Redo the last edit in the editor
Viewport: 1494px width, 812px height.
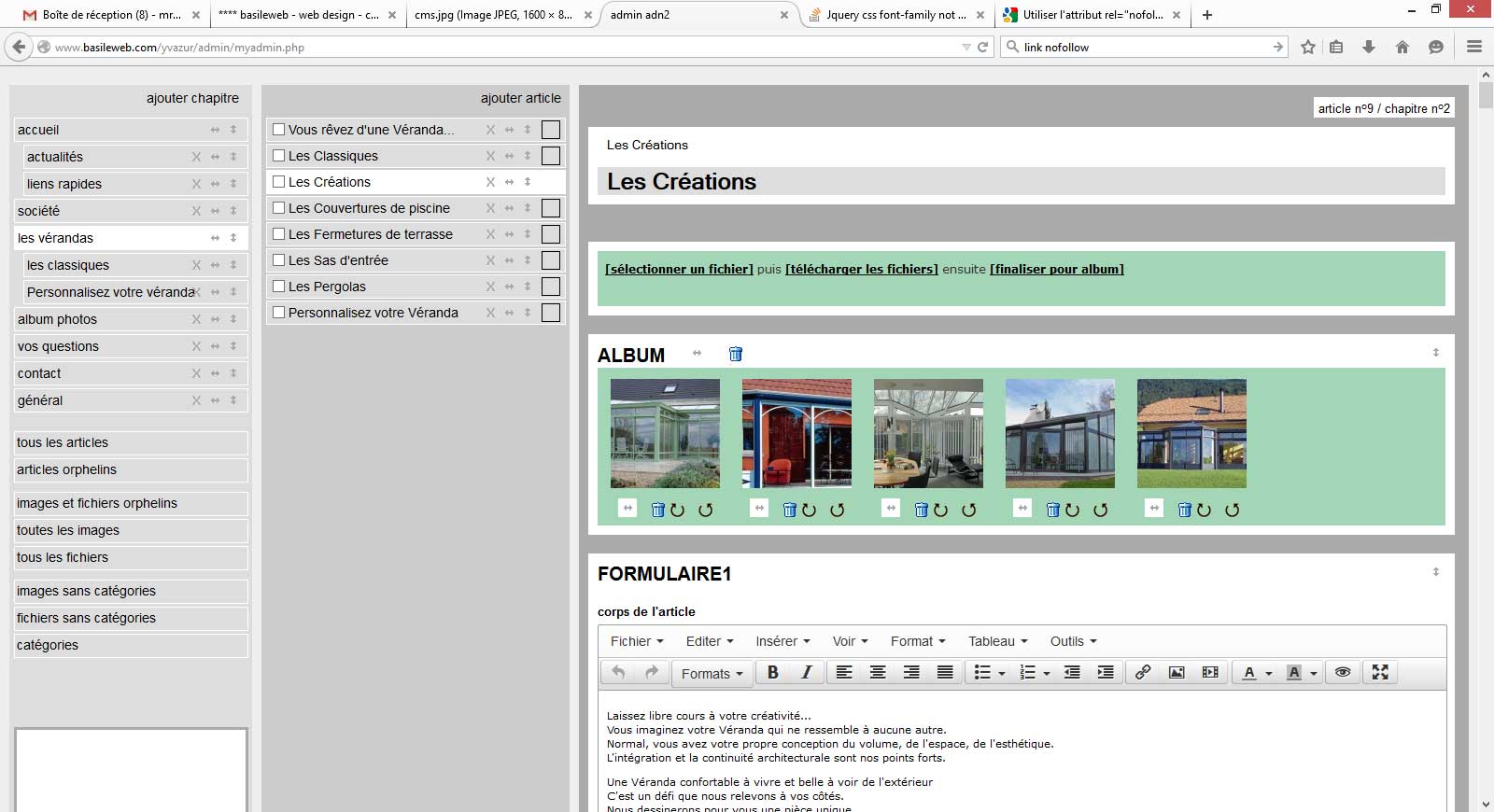(652, 672)
